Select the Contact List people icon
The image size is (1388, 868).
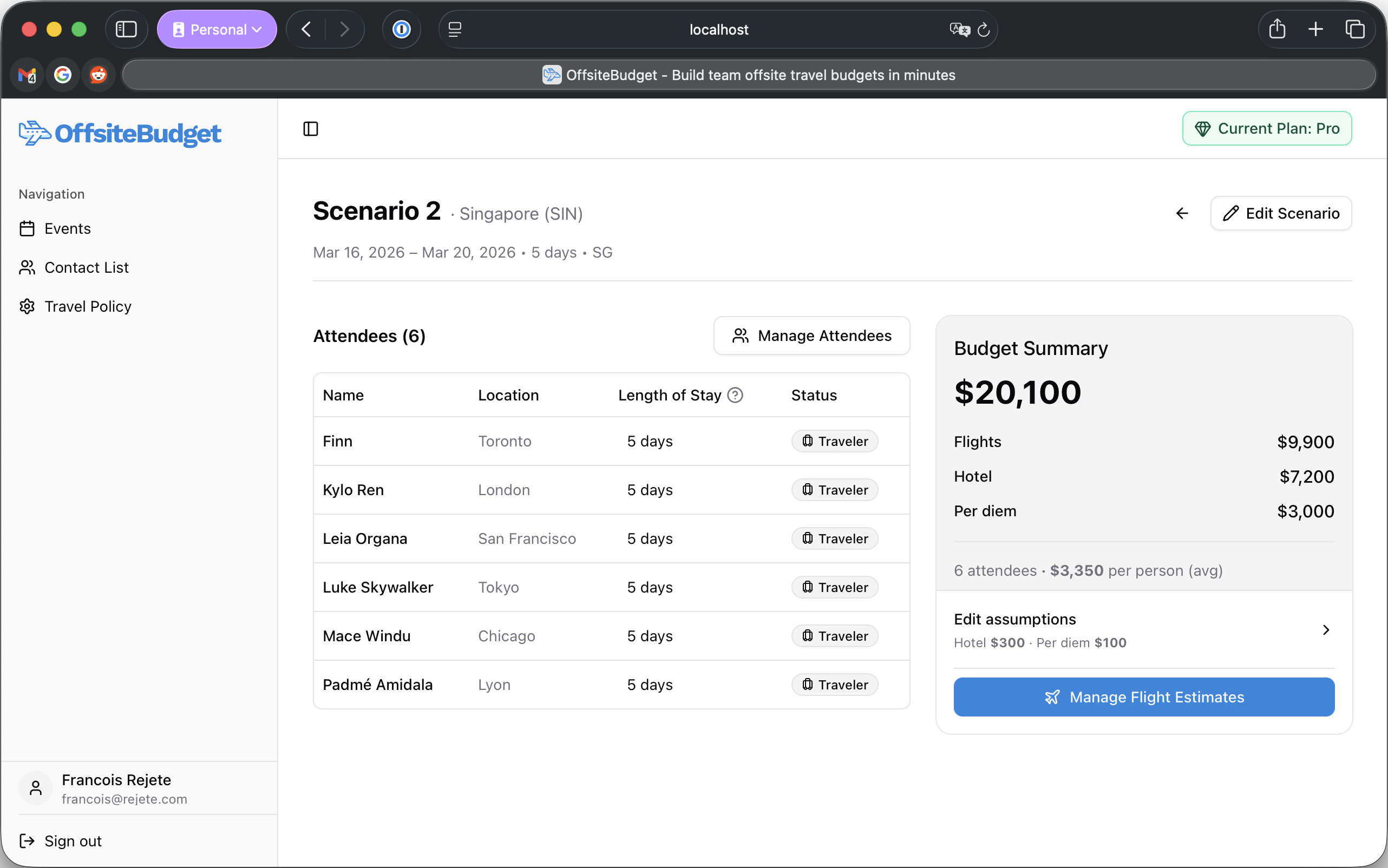(x=27, y=267)
